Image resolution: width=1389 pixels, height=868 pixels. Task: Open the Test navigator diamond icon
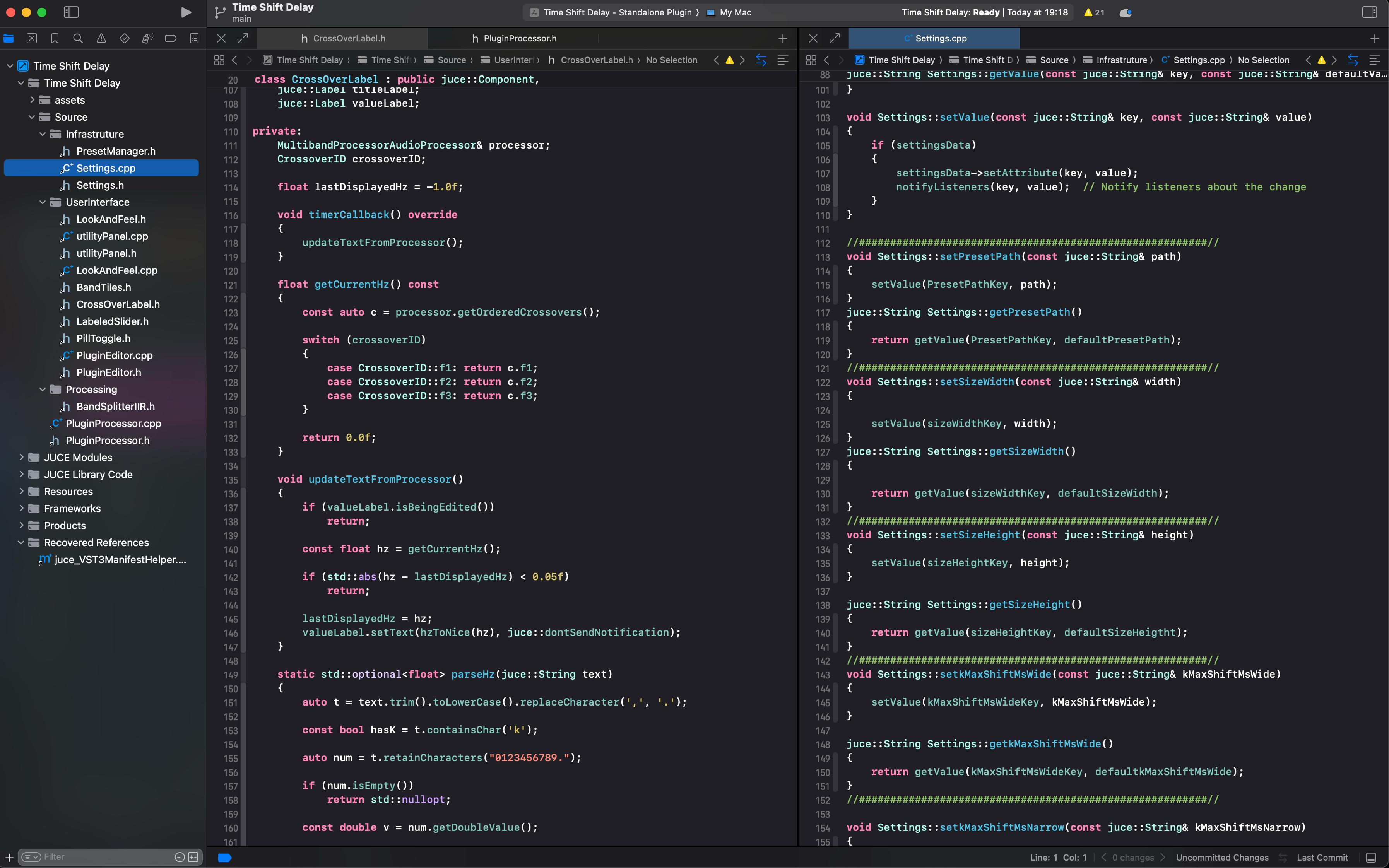point(125,38)
